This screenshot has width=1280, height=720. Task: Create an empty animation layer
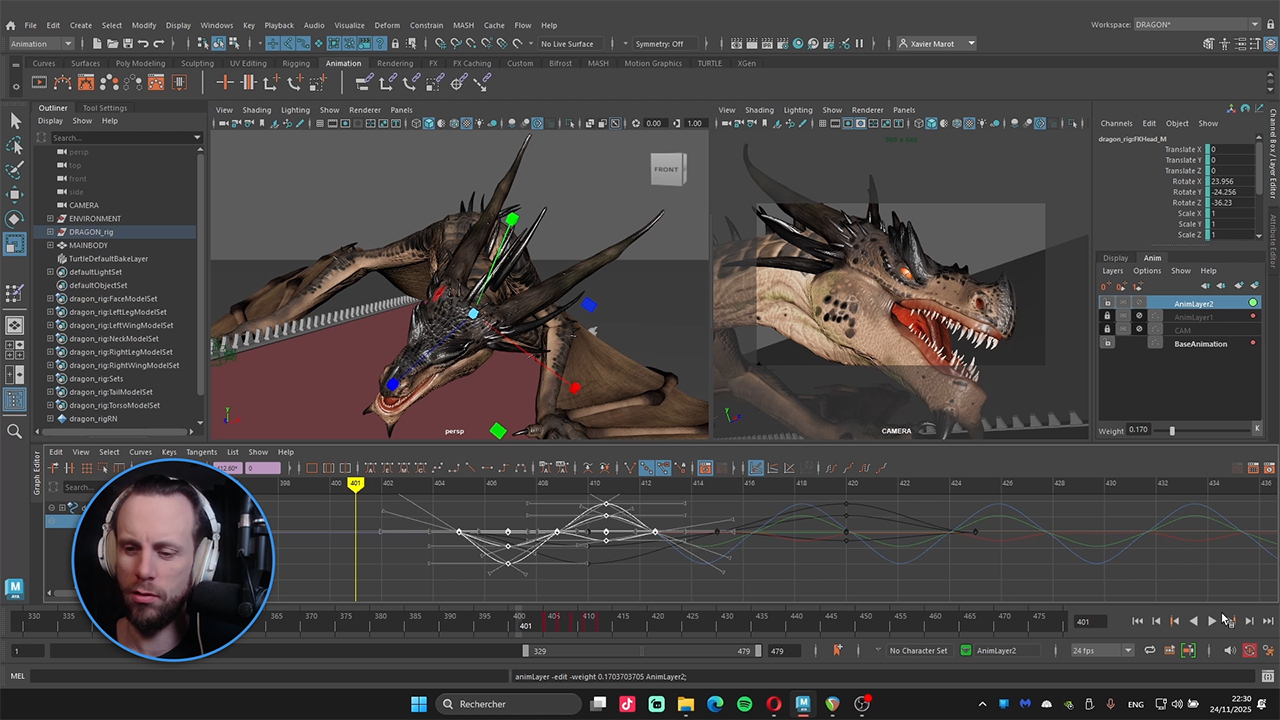pyautogui.click(x=1238, y=286)
